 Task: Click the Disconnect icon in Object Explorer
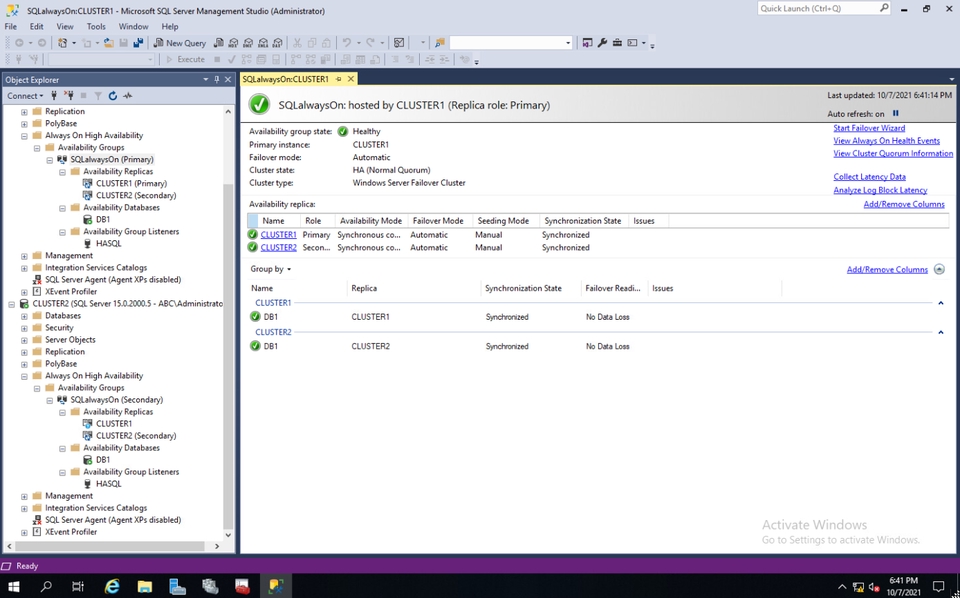pyautogui.click(x=68, y=96)
